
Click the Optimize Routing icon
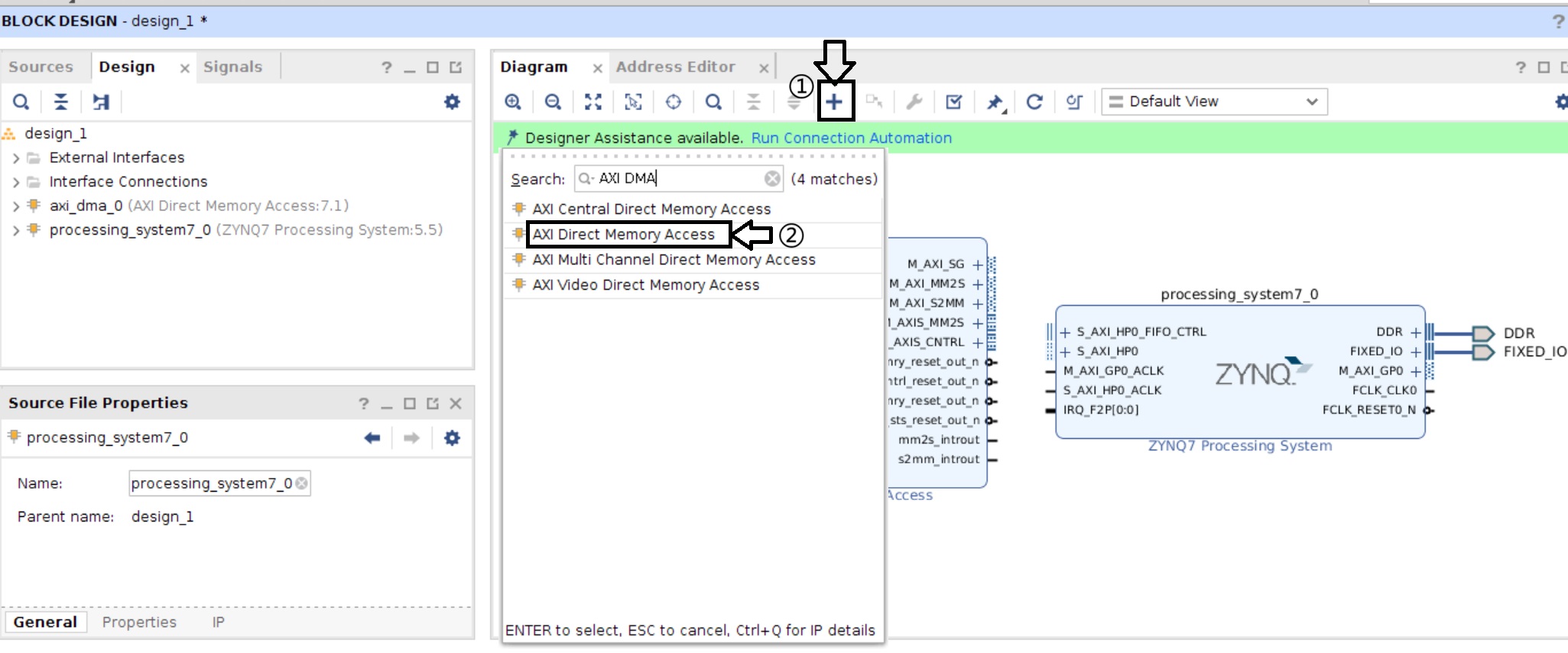[1074, 102]
